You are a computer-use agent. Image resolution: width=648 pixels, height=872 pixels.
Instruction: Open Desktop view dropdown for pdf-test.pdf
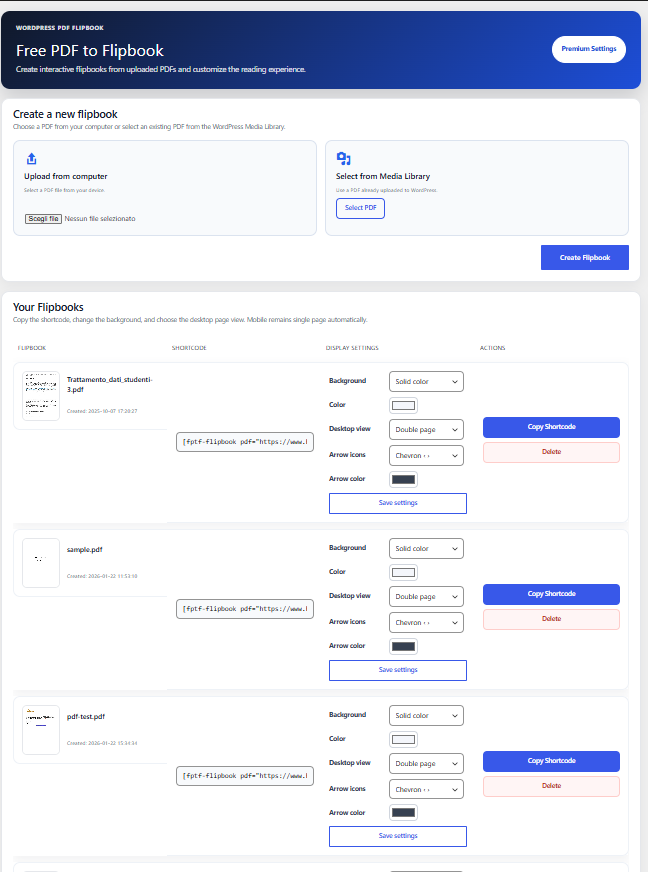[426, 764]
